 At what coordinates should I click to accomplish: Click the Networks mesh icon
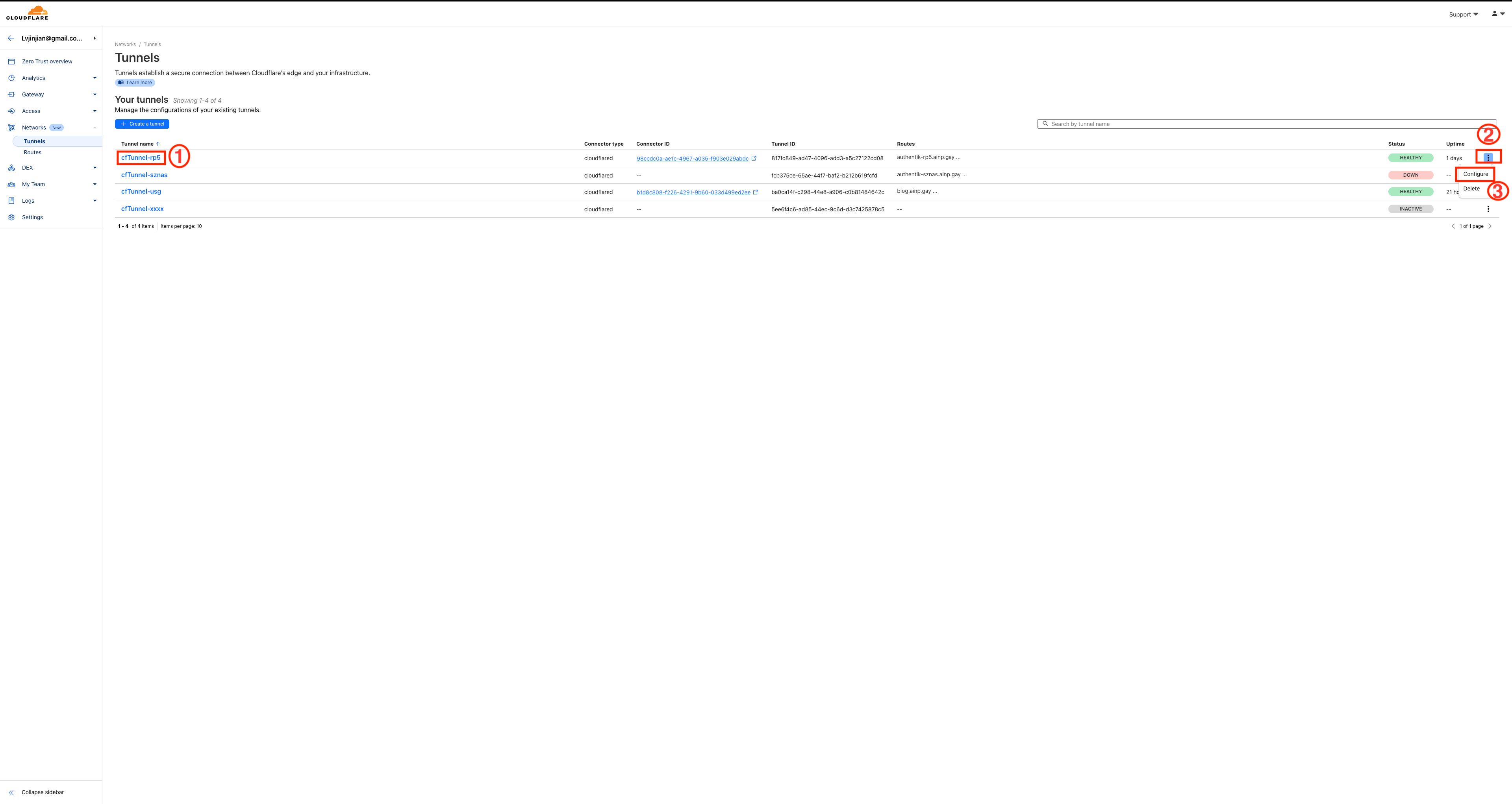click(x=11, y=127)
